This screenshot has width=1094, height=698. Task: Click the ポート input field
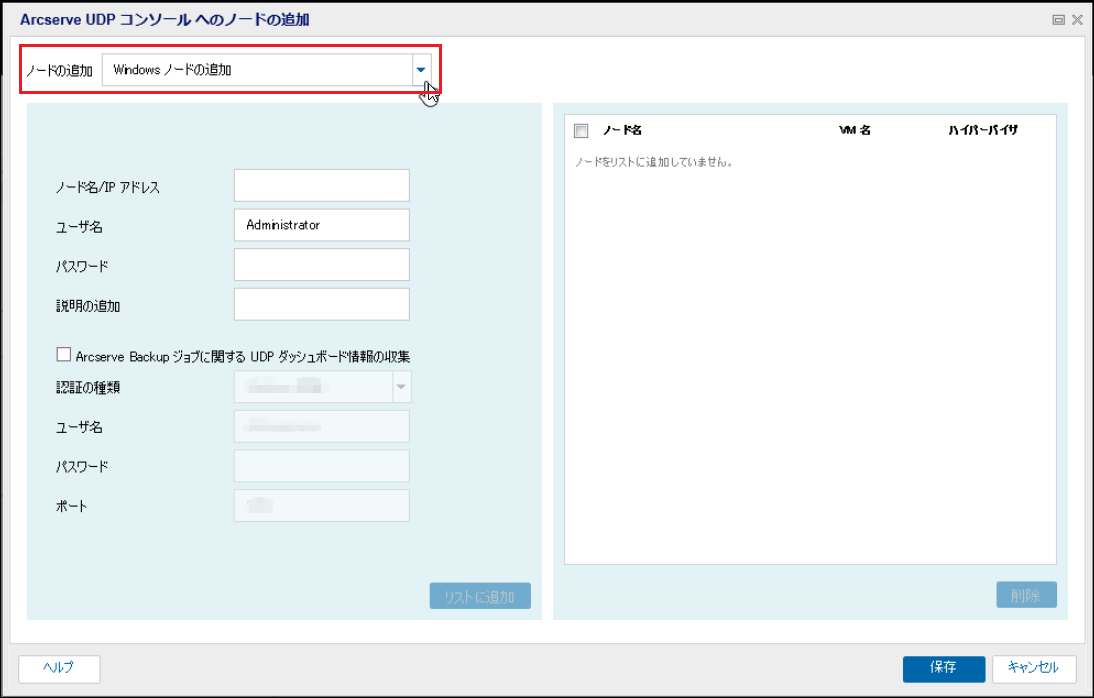322,506
